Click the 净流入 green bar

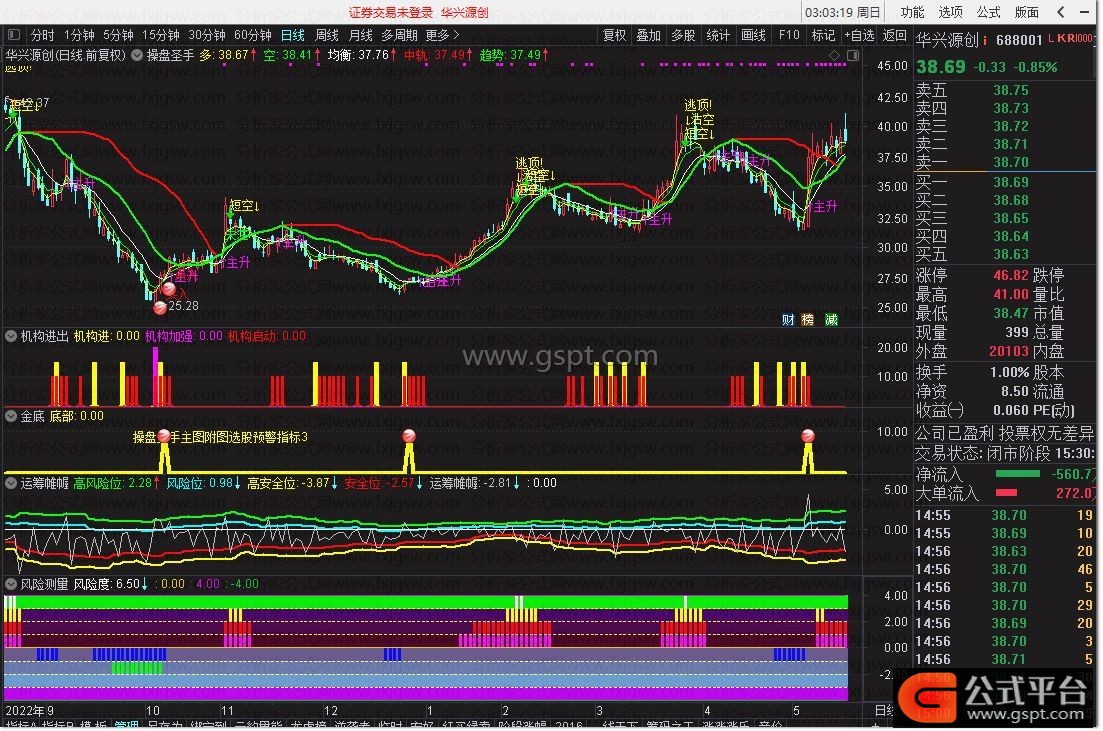[x=1017, y=474]
